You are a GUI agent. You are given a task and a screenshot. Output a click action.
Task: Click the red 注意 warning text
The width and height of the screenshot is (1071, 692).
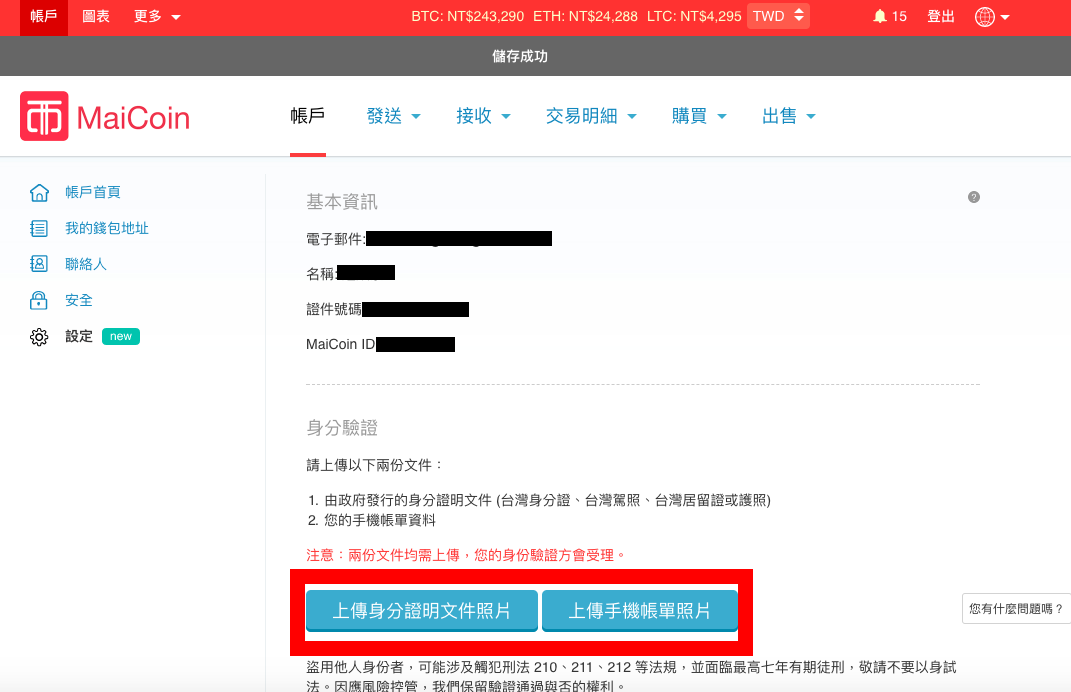click(x=467, y=555)
